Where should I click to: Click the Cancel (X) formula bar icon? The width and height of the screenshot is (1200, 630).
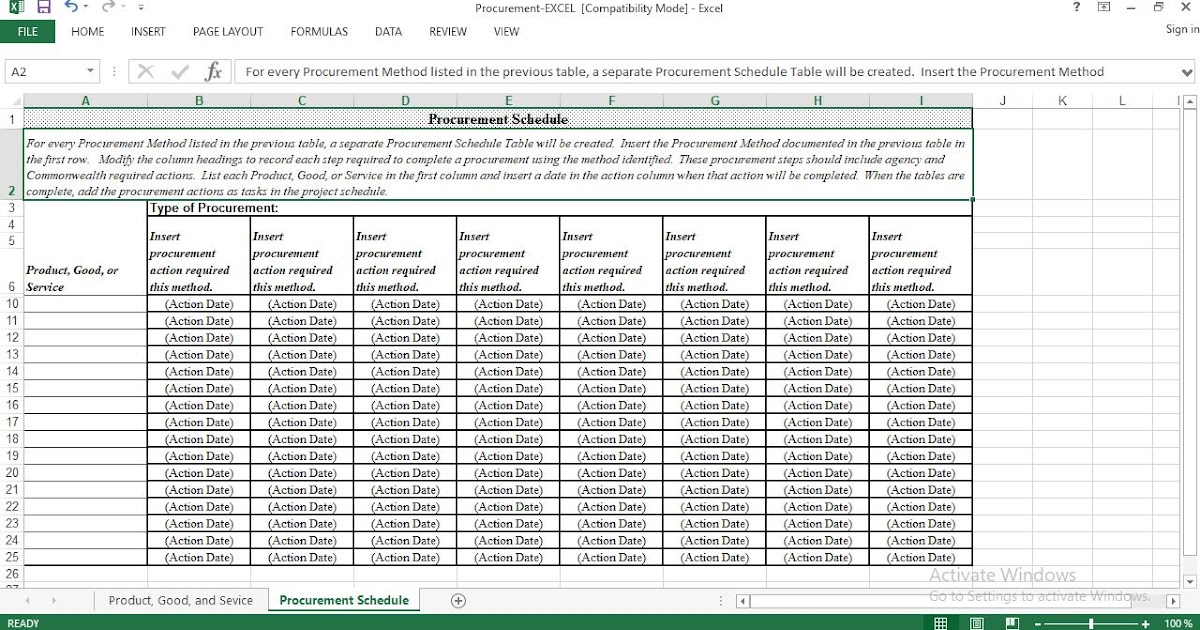pos(146,72)
